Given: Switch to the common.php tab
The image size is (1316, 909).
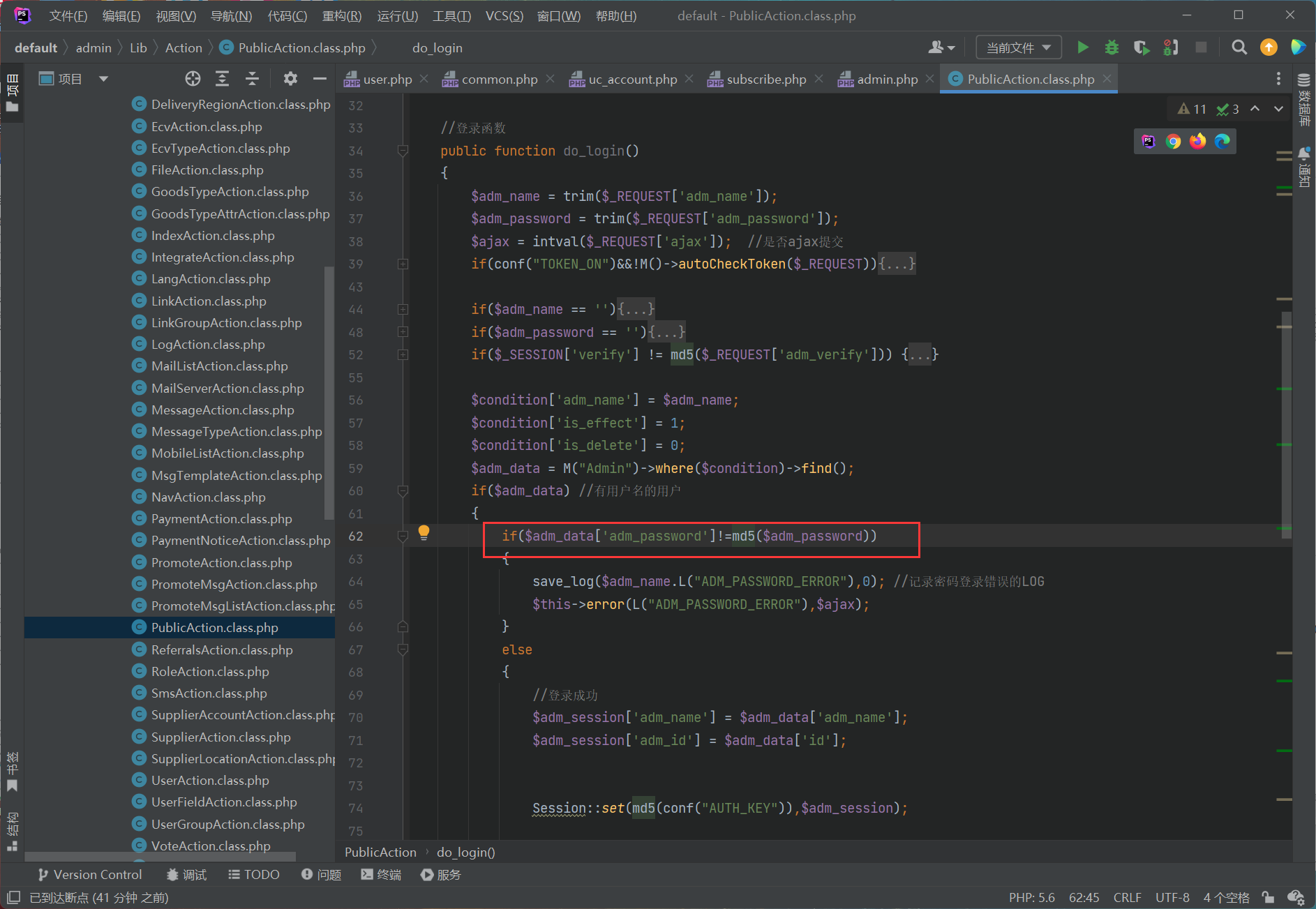Looking at the screenshot, I should tap(499, 80).
